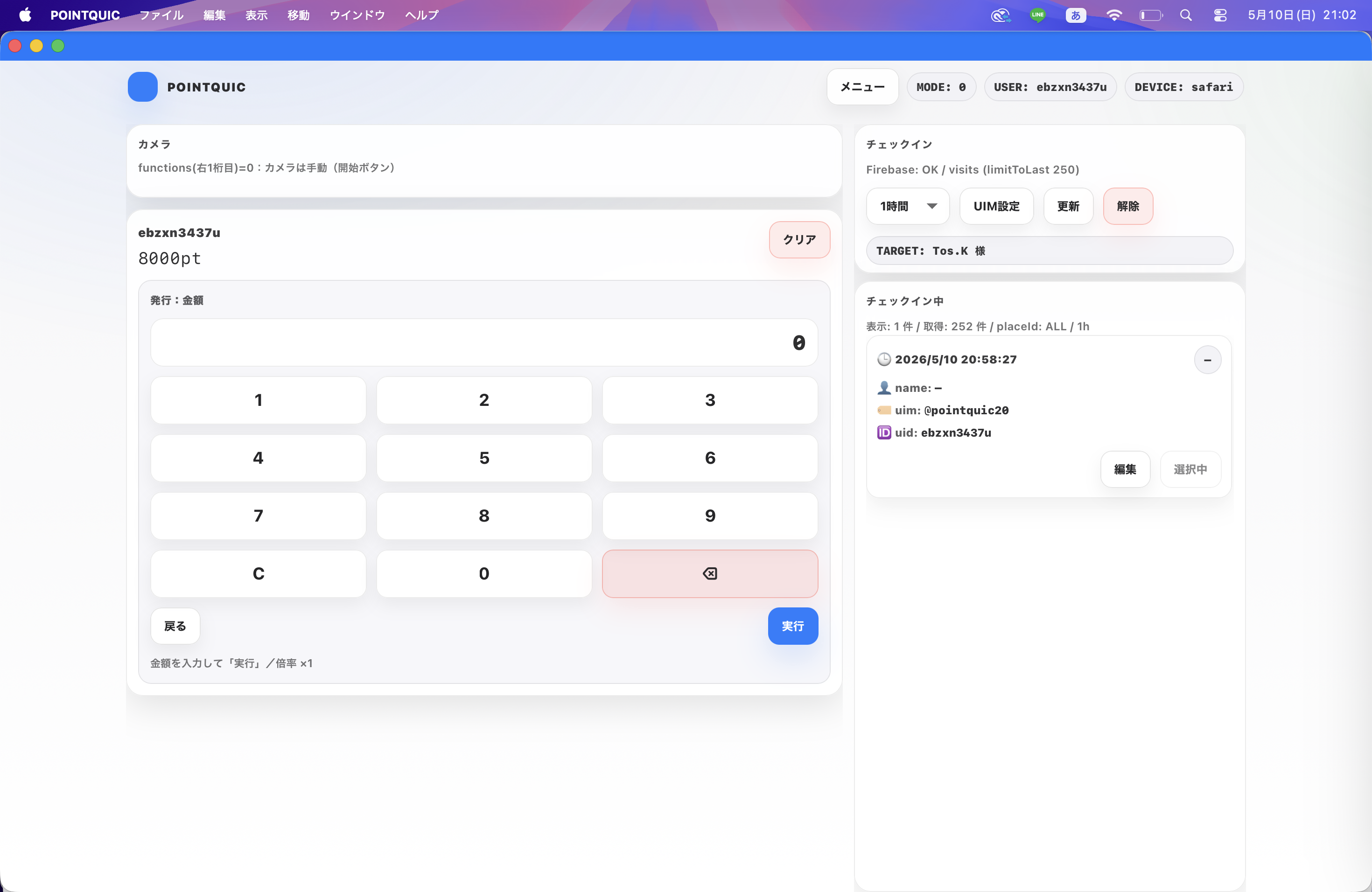This screenshot has width=1372, height=892.
Task: Tap keypad number 3
Action: click(710, 400)
